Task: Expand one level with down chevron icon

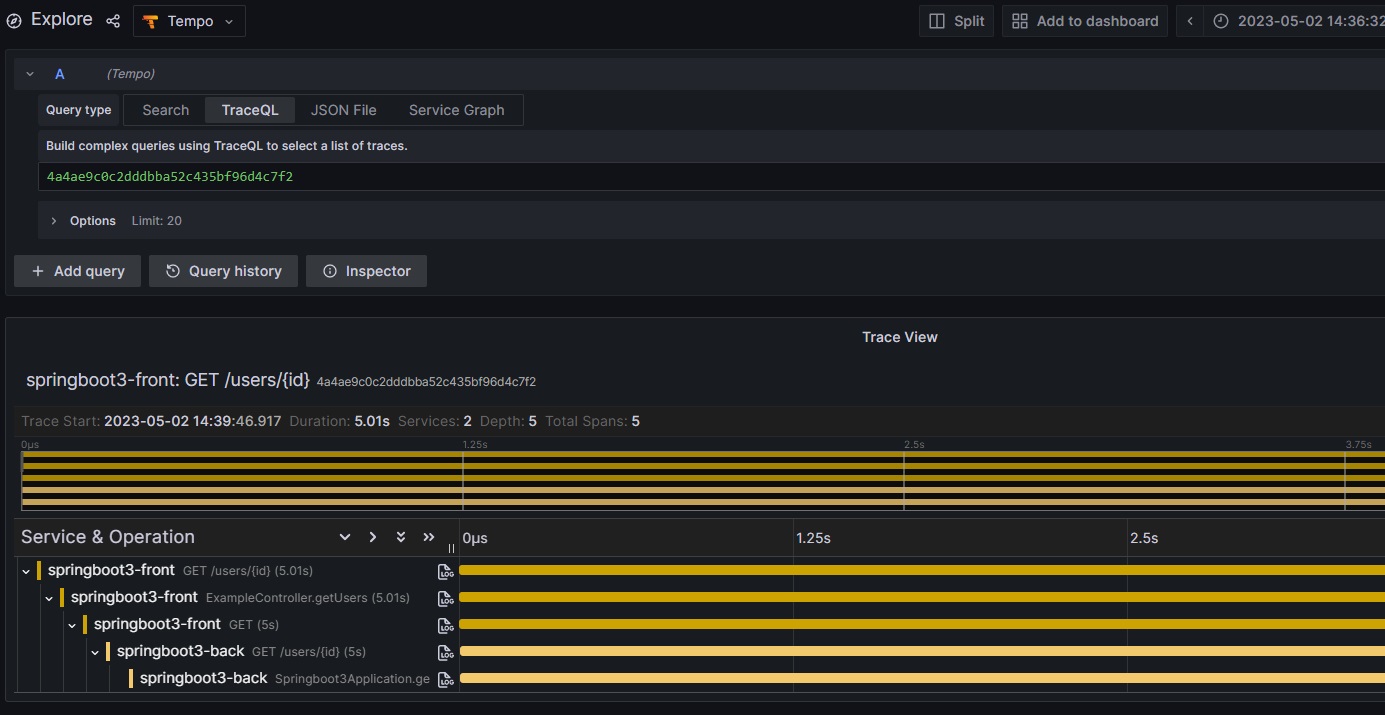Action: coord(345,537)
